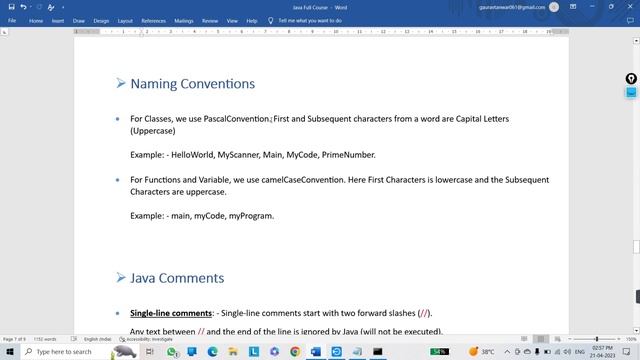Click the first line indent marker on ruler

tap(142, 30)
